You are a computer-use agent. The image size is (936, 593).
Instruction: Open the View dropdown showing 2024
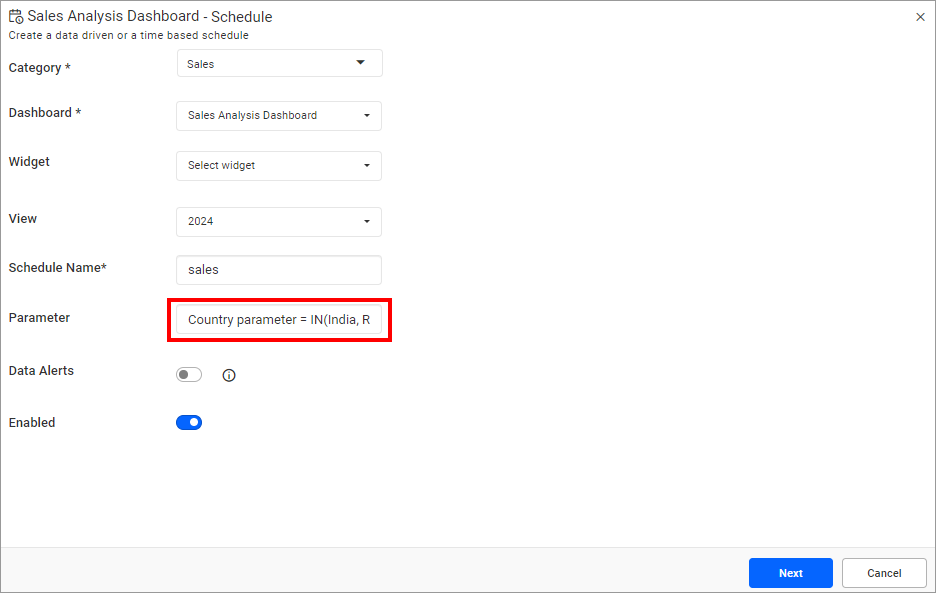pyautogui.click(x=279, y=221)
